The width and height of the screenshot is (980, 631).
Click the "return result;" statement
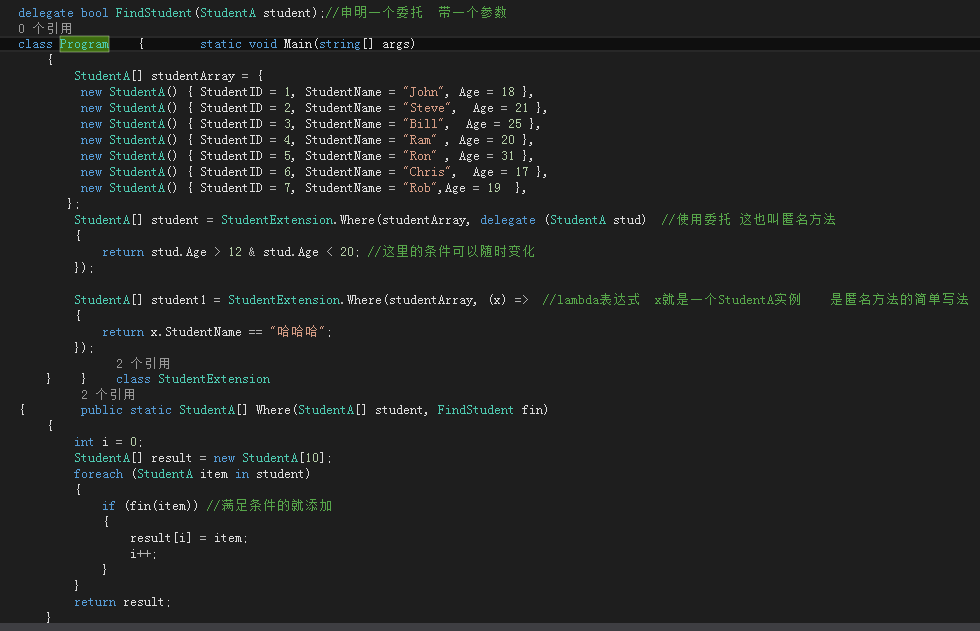click(x=122, y=602)
